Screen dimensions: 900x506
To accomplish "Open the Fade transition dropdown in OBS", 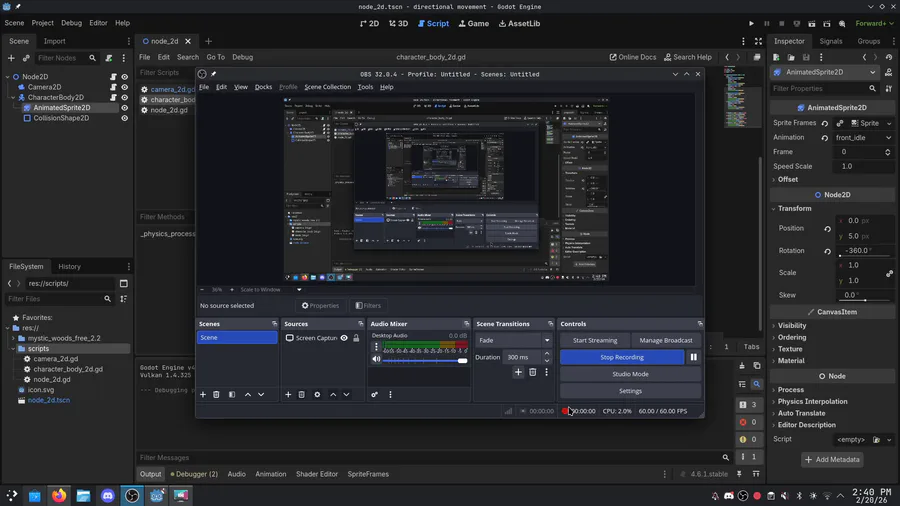I will [513, 340].
